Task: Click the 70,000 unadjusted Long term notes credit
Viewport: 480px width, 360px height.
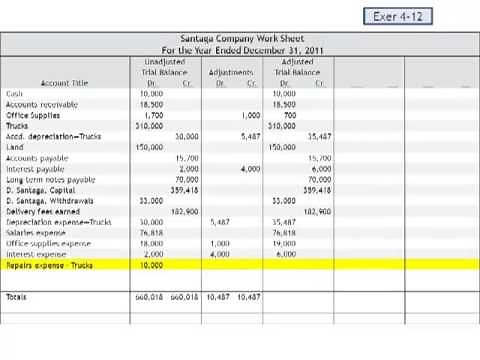Action: coord(187,180)
